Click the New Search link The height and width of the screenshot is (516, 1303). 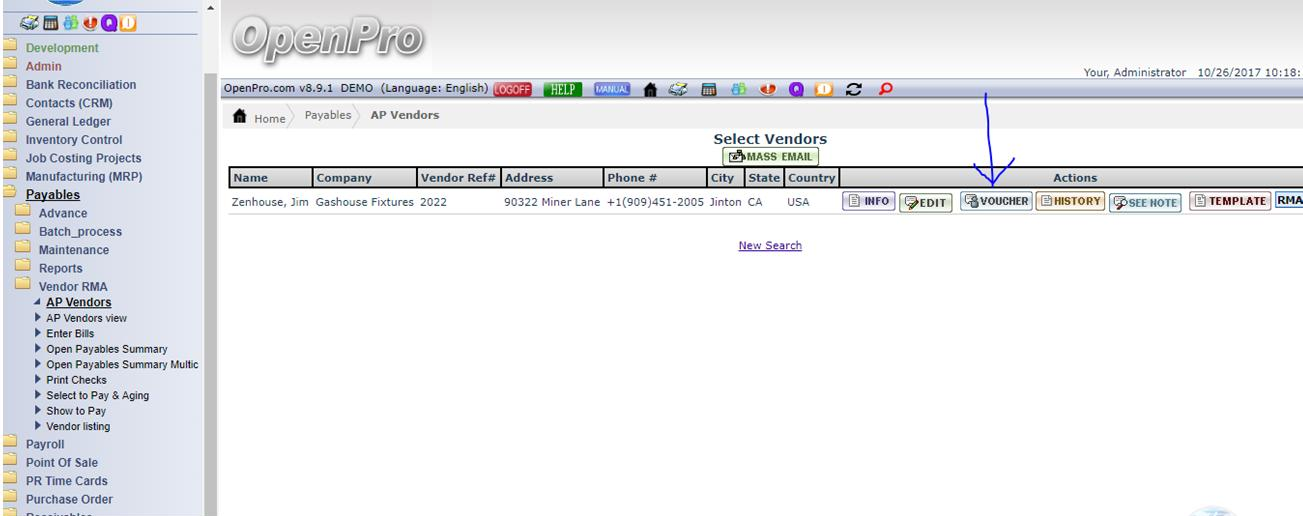[769, 245]
